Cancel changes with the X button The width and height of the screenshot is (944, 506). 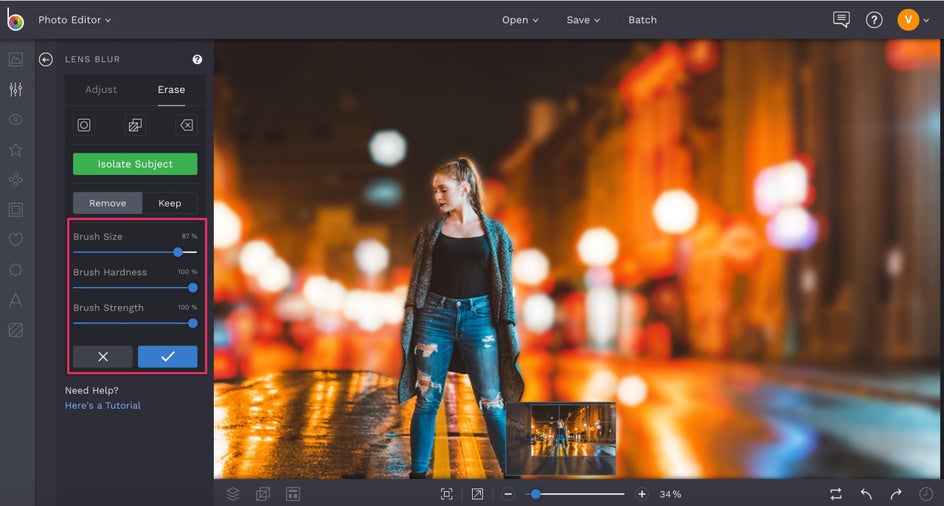pyautogui.click(x=103, y=357)
